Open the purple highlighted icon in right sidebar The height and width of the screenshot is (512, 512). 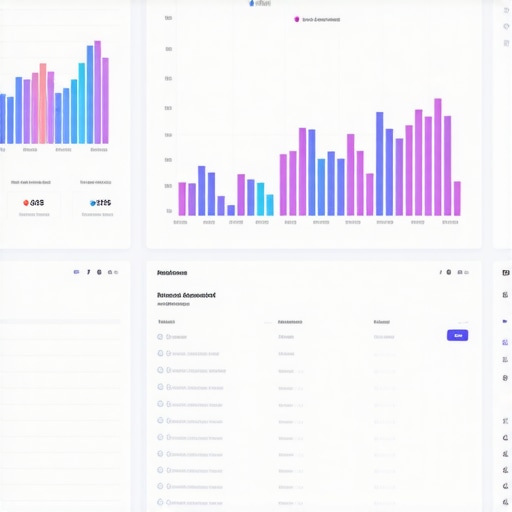pyautogui.click(x=505, y=342)
